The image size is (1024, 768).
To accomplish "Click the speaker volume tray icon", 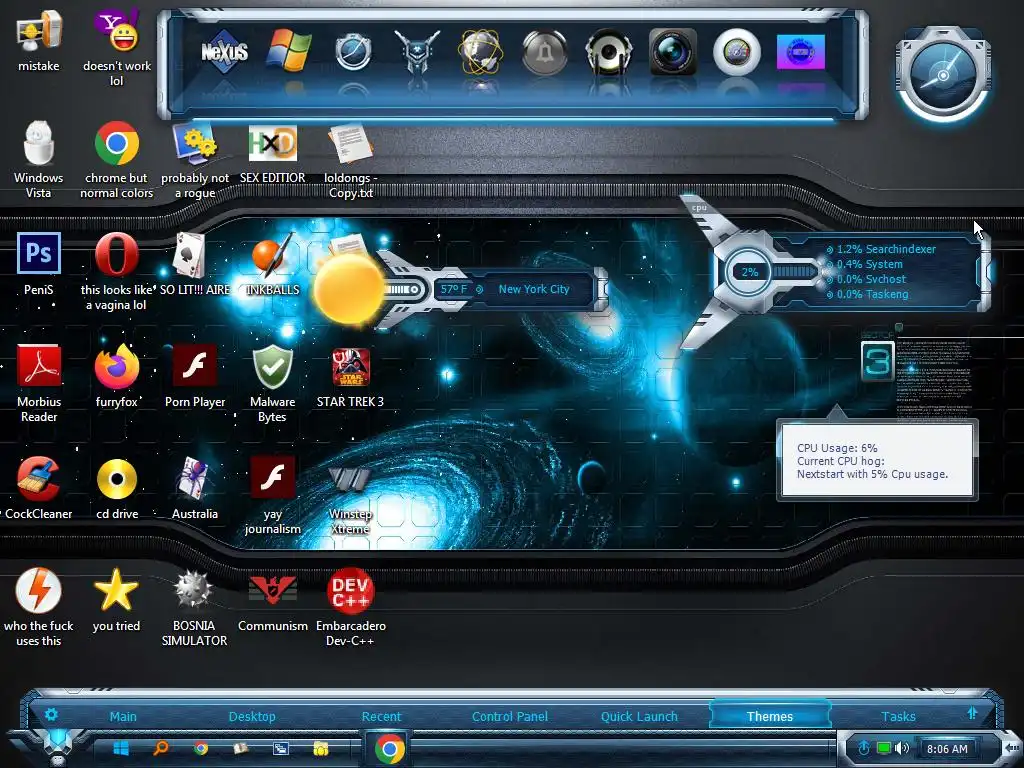I will [x=902, y=748].
